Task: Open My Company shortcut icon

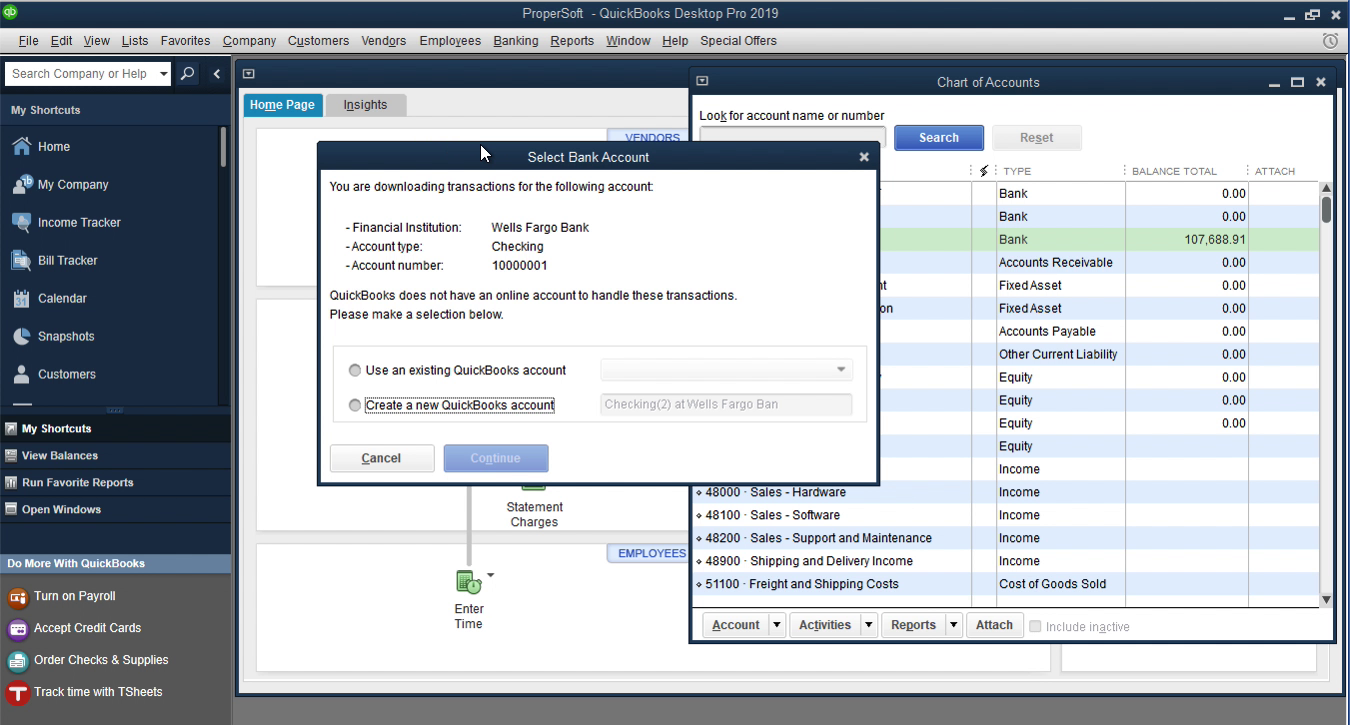Action: tap(21, 184)
